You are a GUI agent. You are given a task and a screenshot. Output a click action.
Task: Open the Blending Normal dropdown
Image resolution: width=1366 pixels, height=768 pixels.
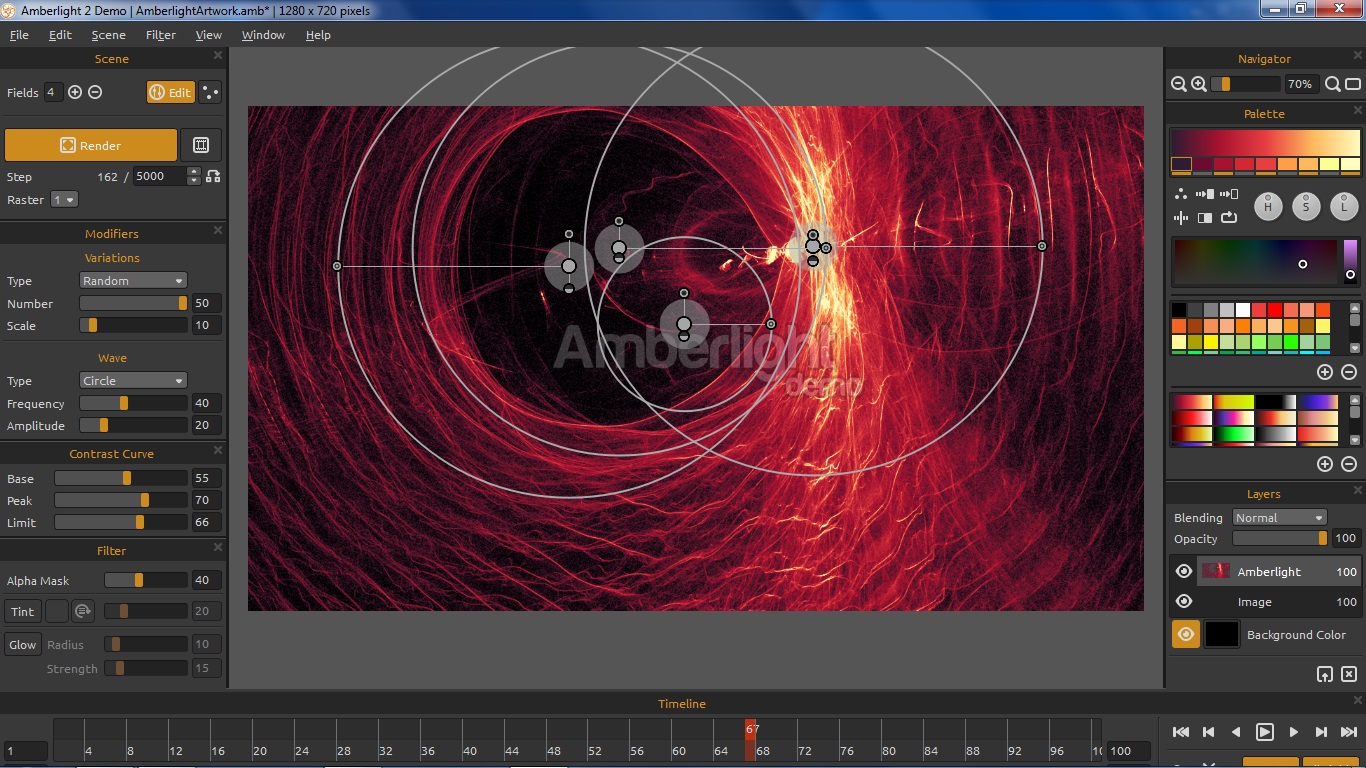pyautogui.click(x=1279, y=517)
